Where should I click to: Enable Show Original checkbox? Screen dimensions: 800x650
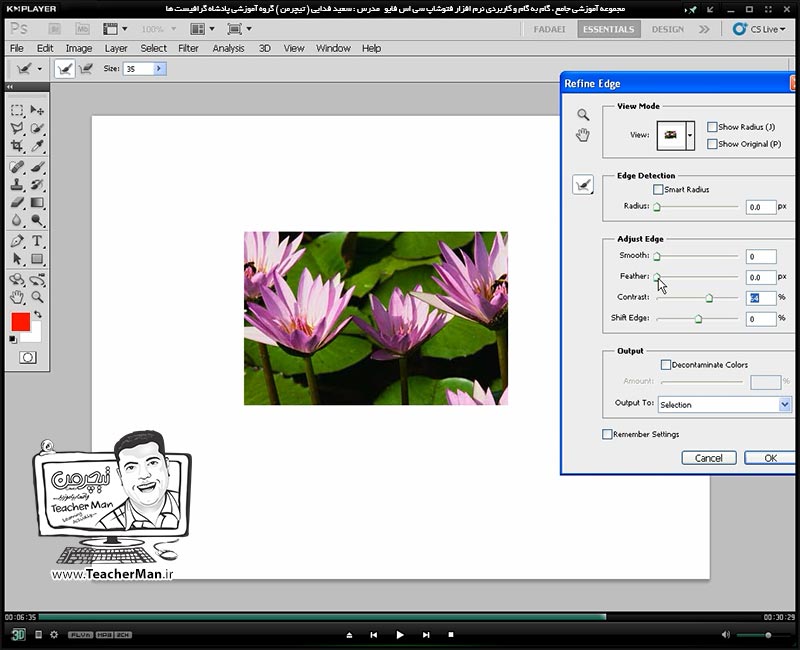pos(712,144)
